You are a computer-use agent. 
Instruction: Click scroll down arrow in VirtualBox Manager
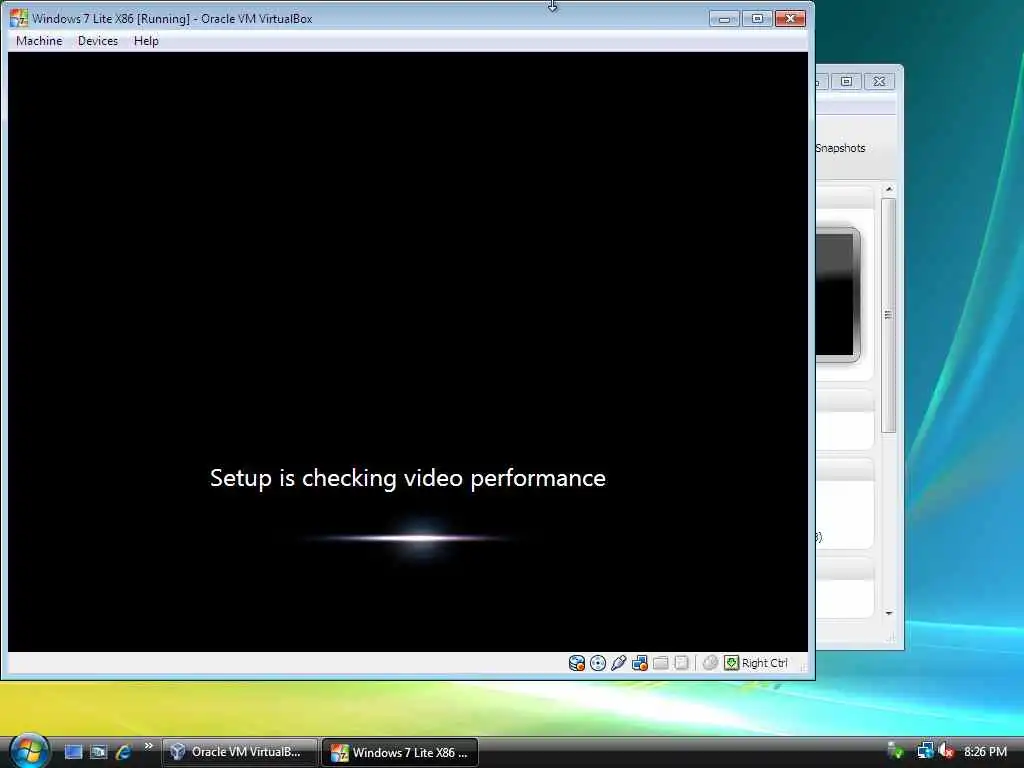click(888, 613)
